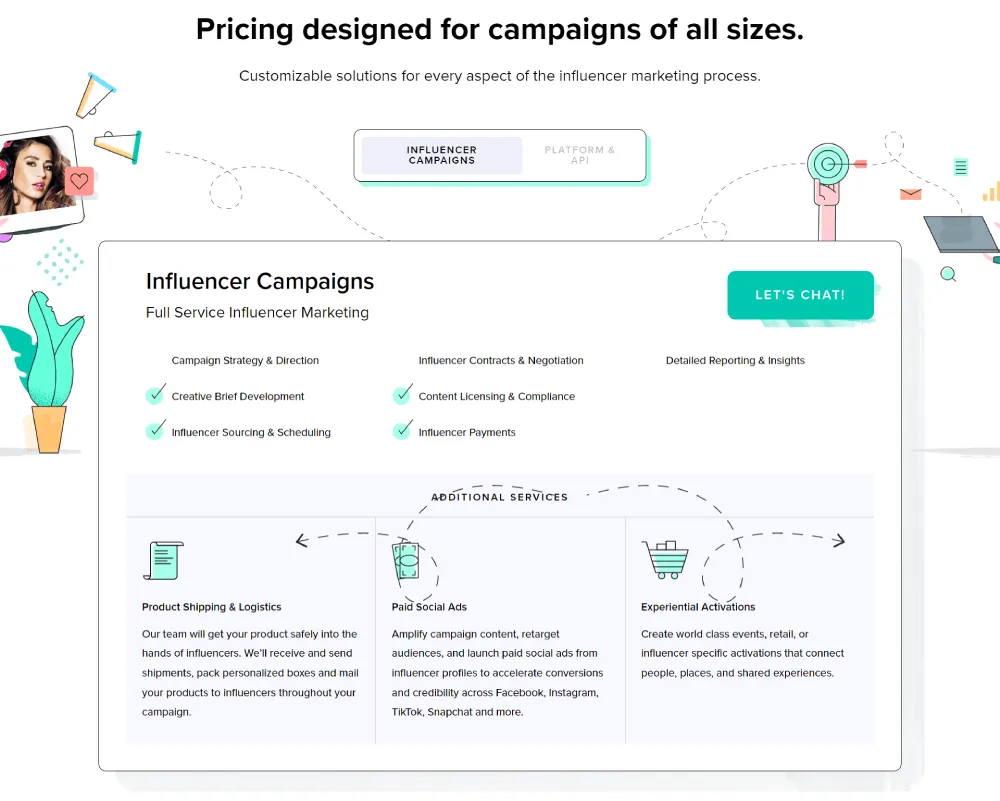Click the Let's Chat! button
Screen dimensions: 1000x801
click(800, 295)
